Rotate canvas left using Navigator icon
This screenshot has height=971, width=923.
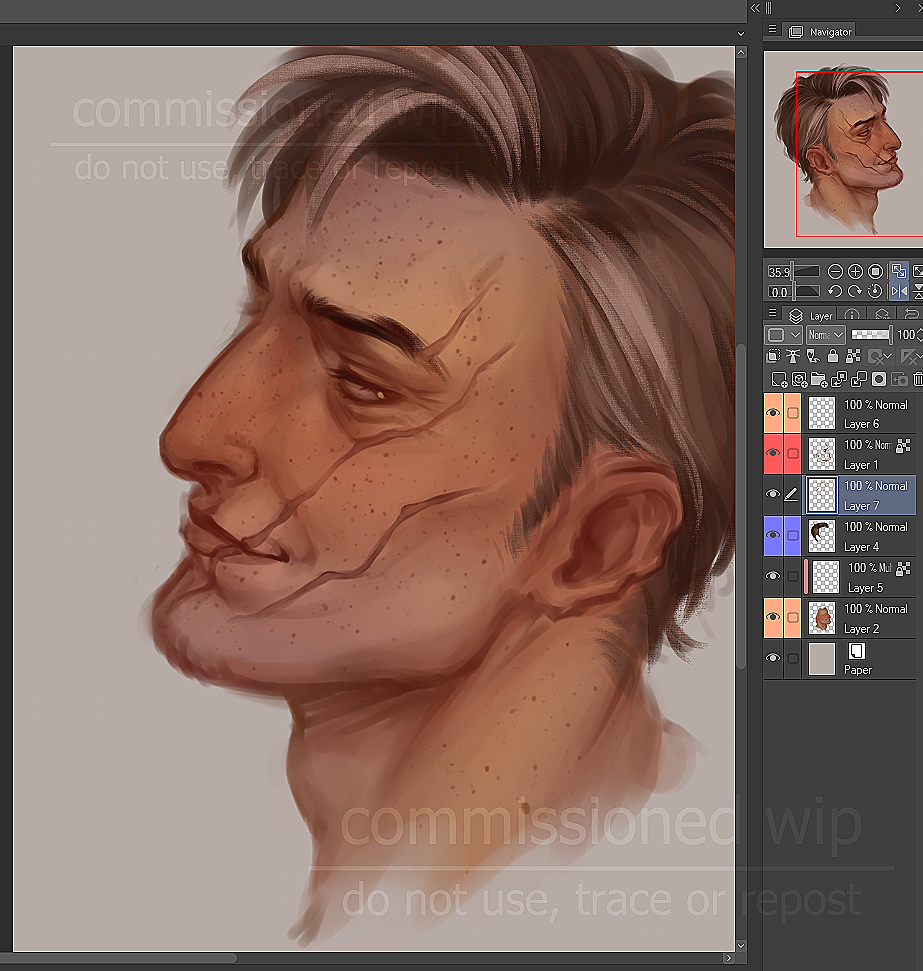point(835,291)
